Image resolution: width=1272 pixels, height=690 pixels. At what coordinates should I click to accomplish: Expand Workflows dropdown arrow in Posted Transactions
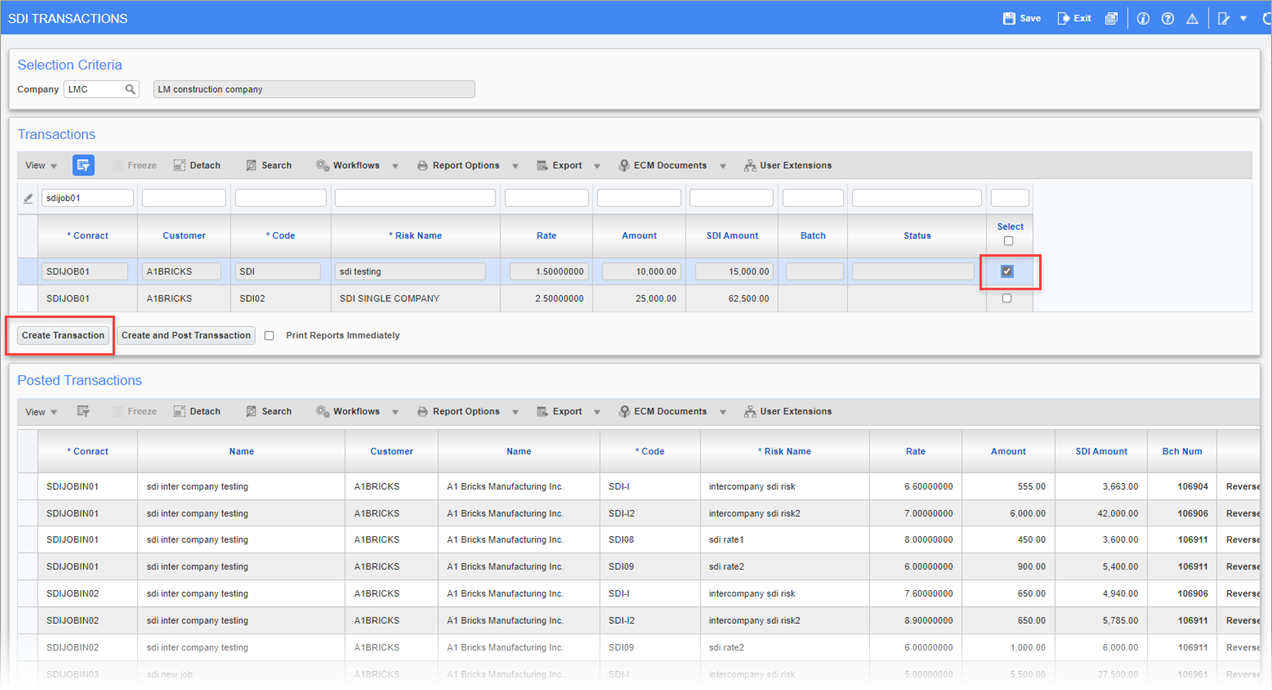coord(395,412)
